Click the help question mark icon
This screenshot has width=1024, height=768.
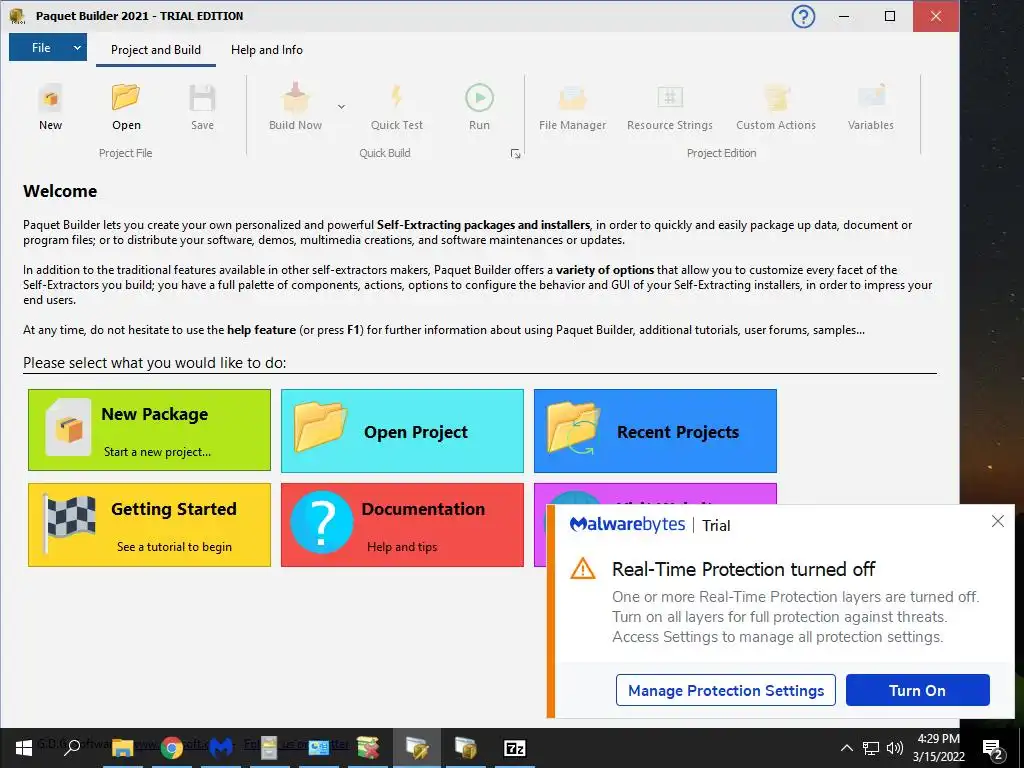click(803, 16)
